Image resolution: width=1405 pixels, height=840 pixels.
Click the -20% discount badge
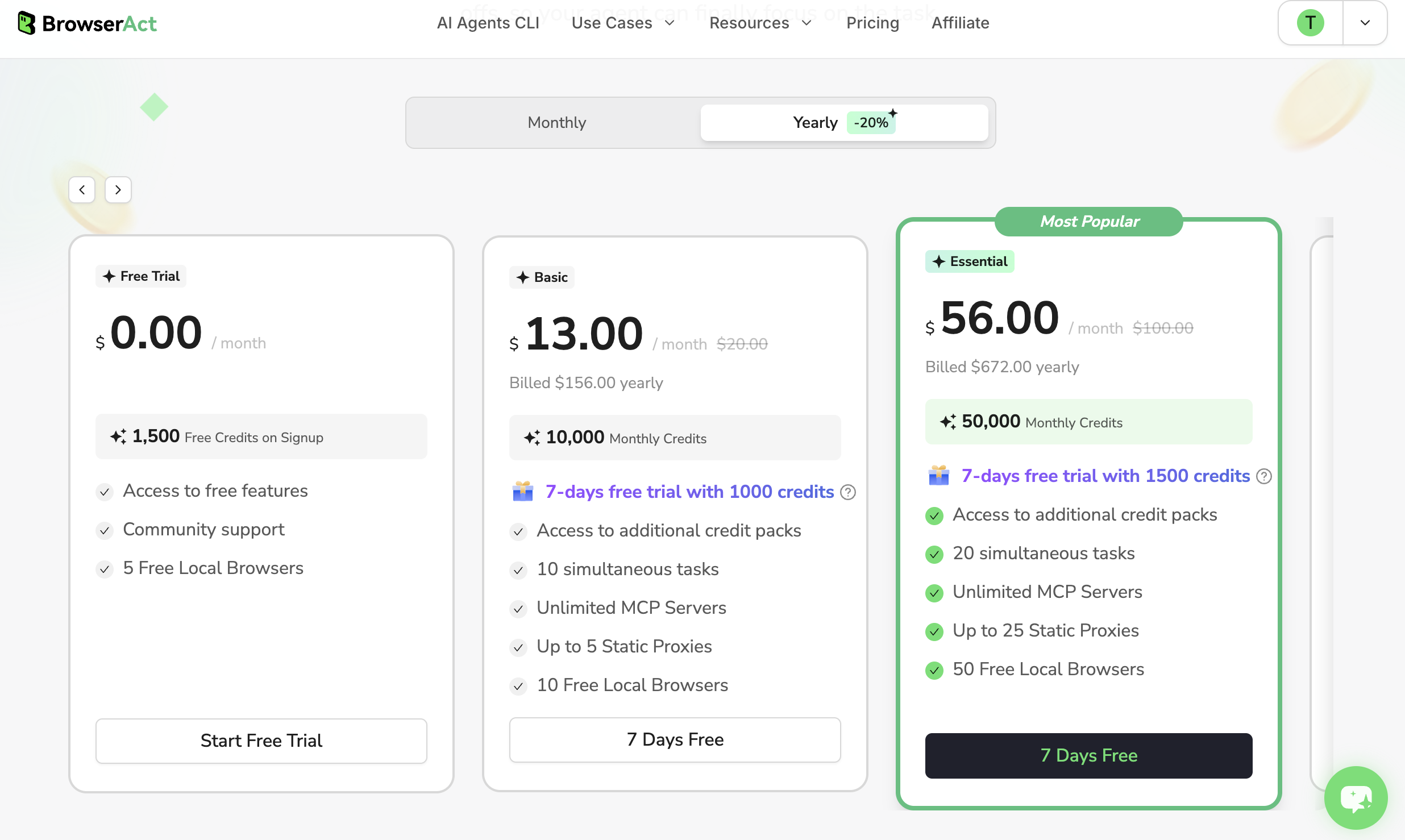click(x=871, y=123)
